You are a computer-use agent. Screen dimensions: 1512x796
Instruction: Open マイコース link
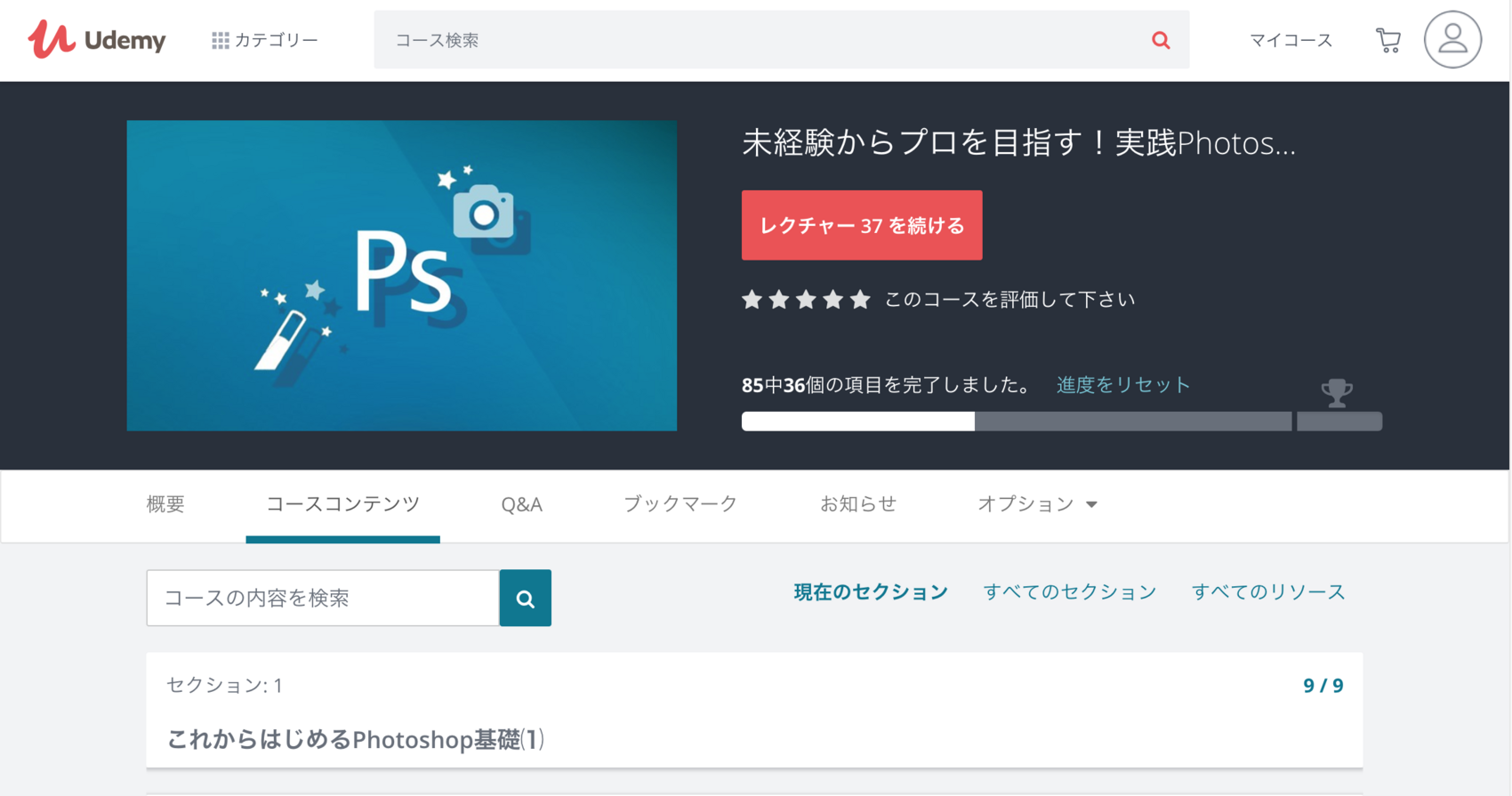(1291, 40)
